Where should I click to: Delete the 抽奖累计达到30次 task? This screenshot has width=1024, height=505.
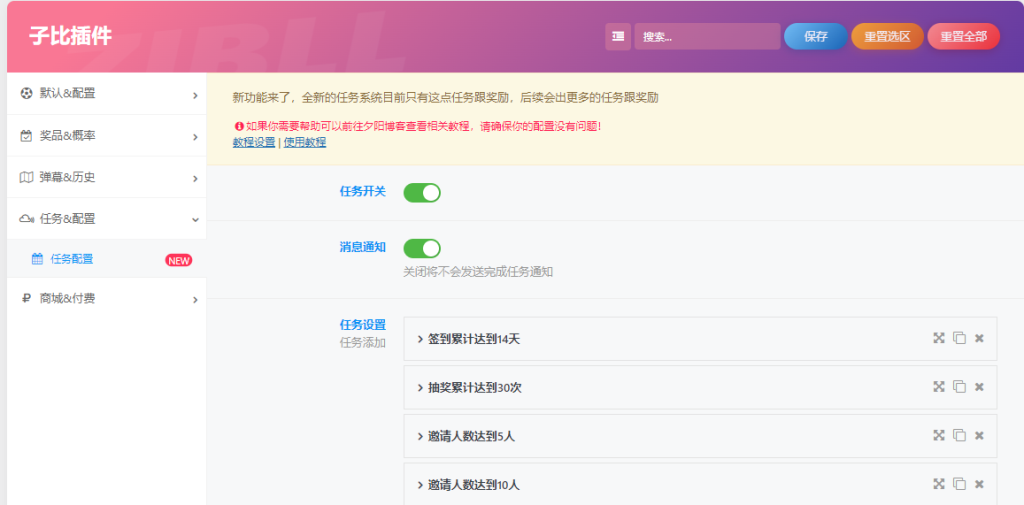coord(979,387)
